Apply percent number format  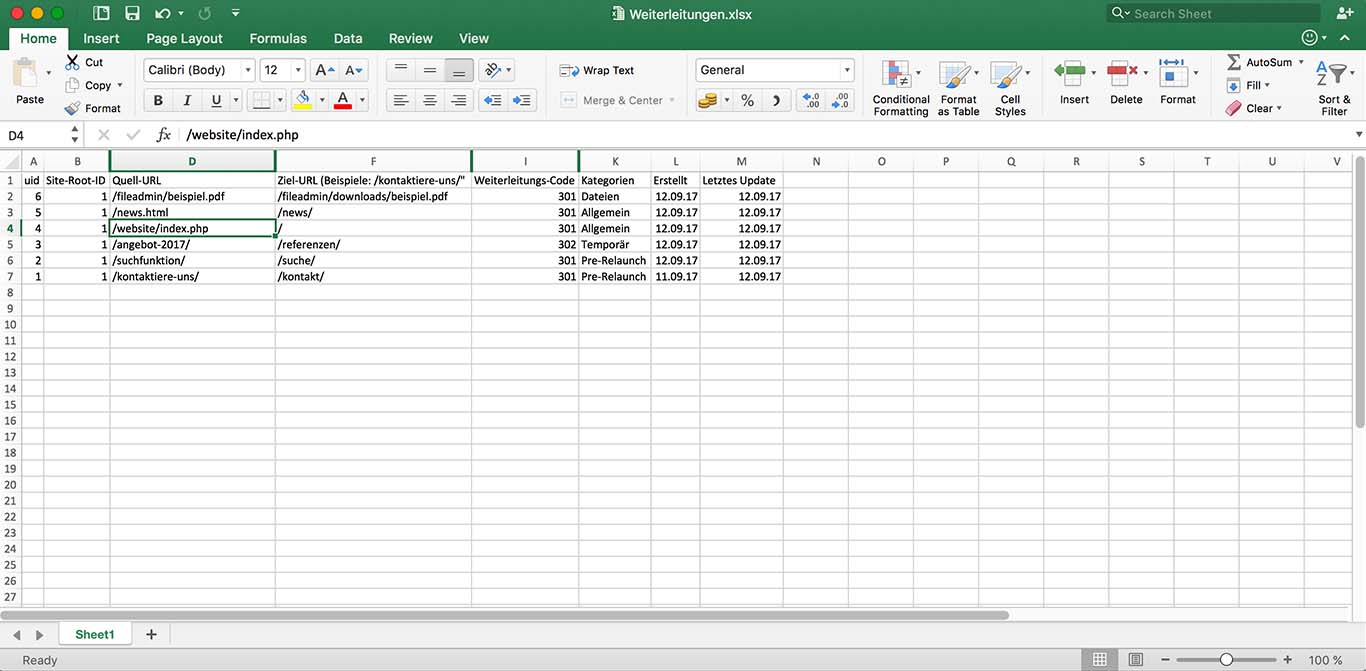coord(745,100)
